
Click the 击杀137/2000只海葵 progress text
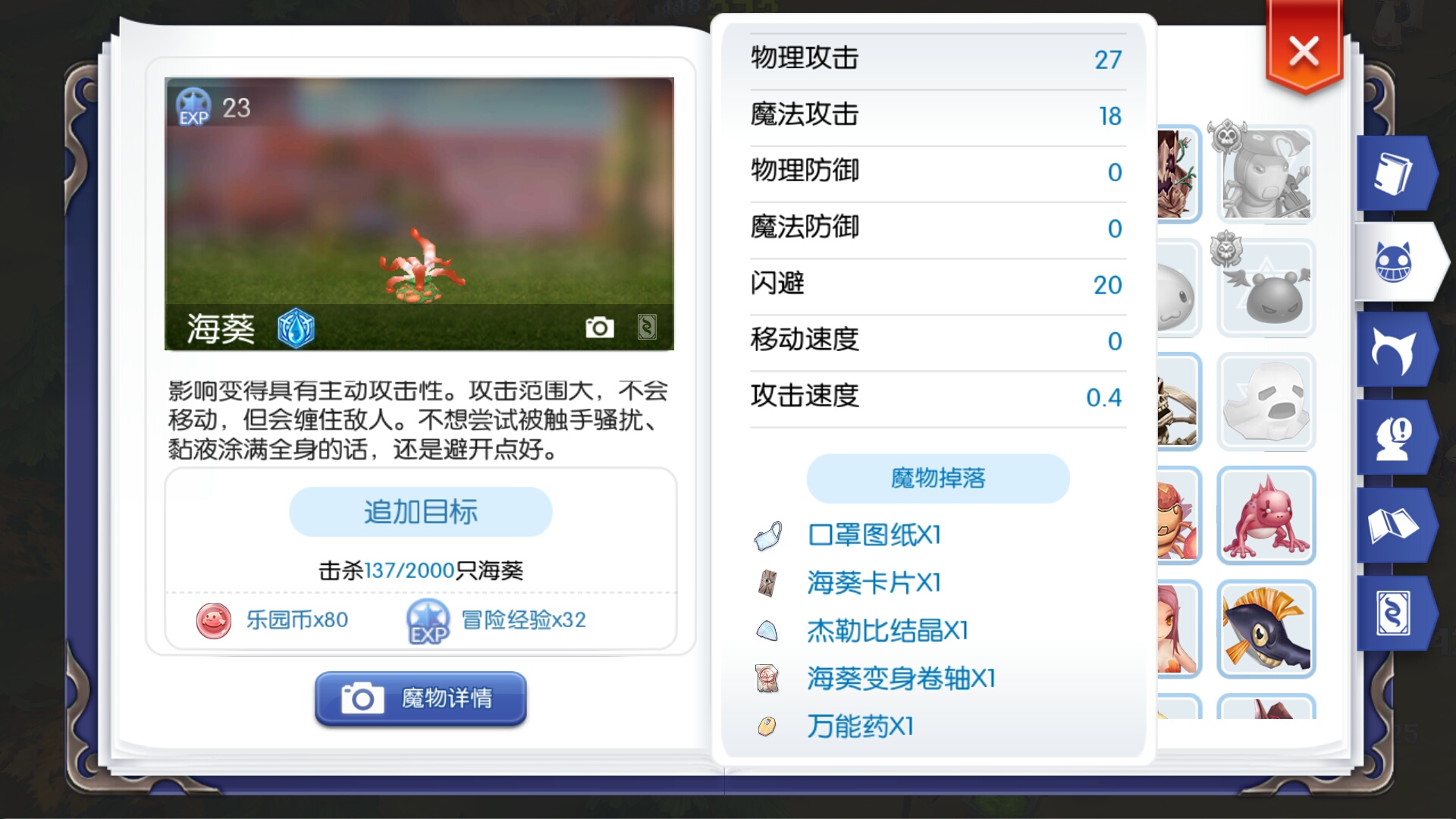(x=421, y=570)
